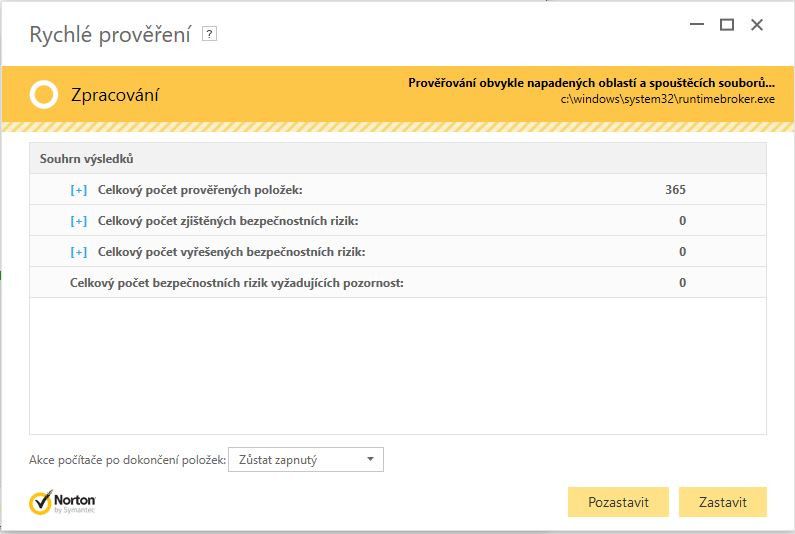Click the Akce počítače po dokončení label

tap(127, 460)
